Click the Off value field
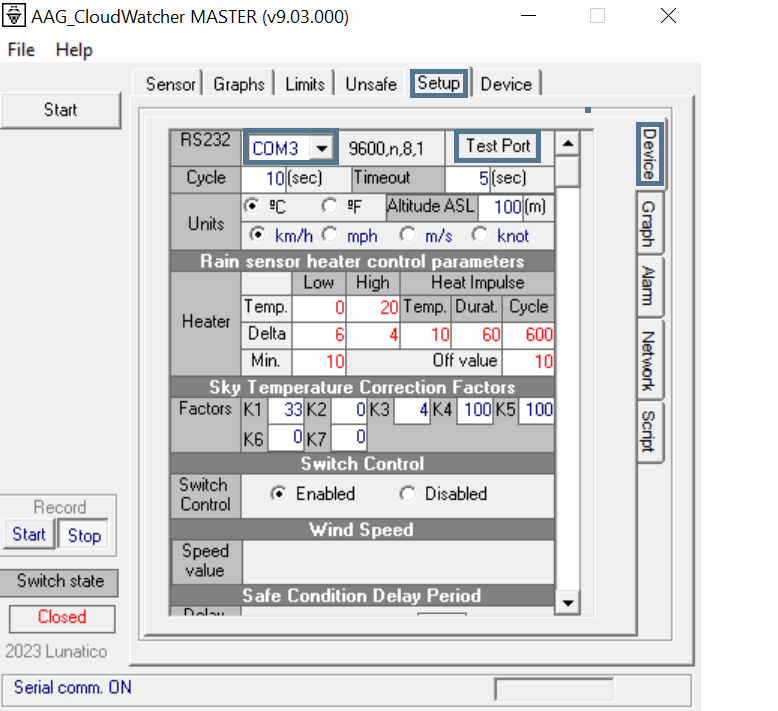Image resolution: width=778 pixels, height=711 pixels. pyautogui.click(x=528, y=361)
